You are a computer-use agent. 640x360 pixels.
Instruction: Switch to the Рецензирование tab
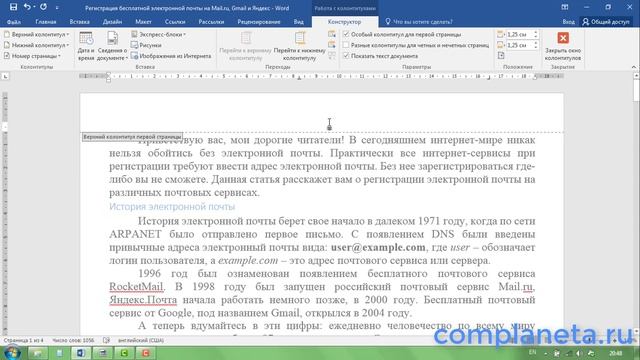(259, 22)
